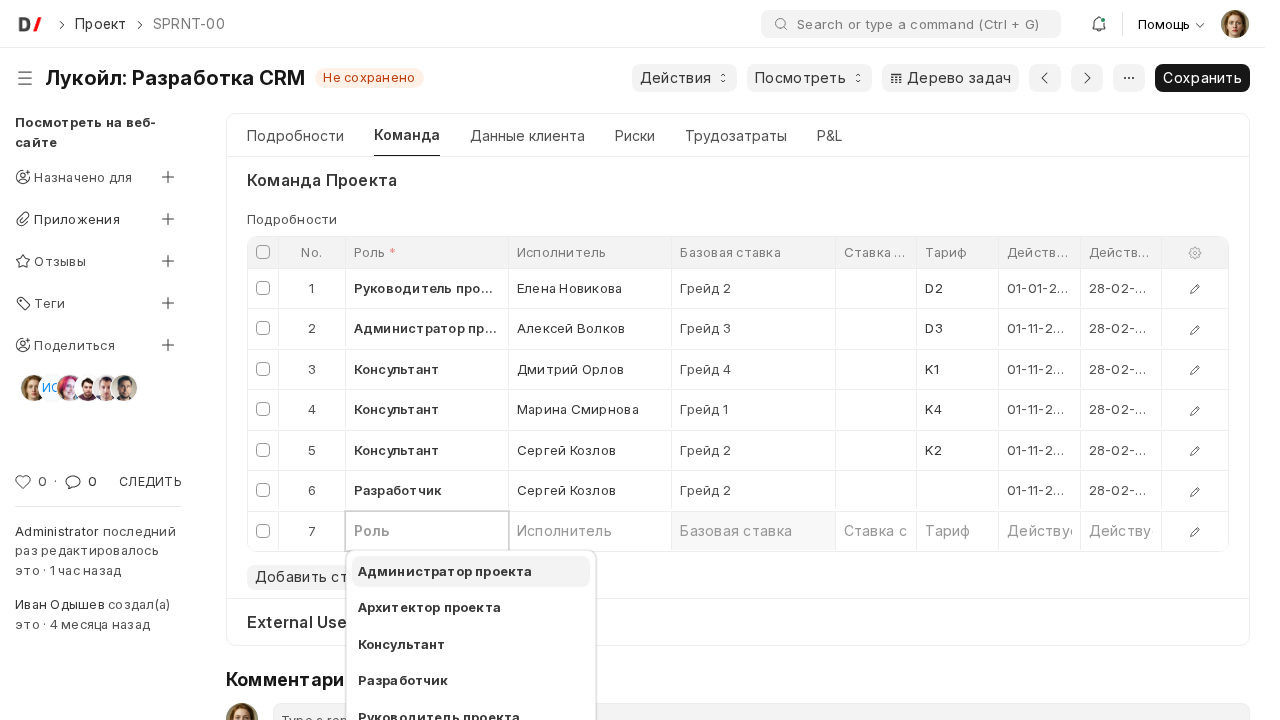1280x720 pixels.
Task: Select the K4 tariff cell
Action: (957, 409)
